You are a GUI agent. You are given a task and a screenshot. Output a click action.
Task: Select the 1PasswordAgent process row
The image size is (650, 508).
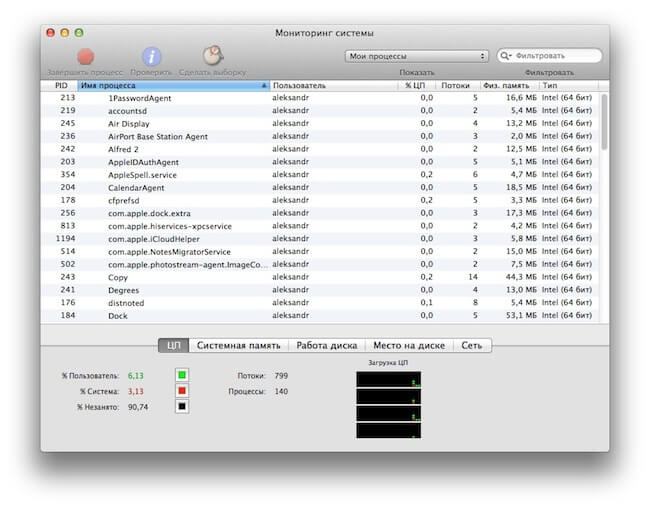(x=320, y=98)
